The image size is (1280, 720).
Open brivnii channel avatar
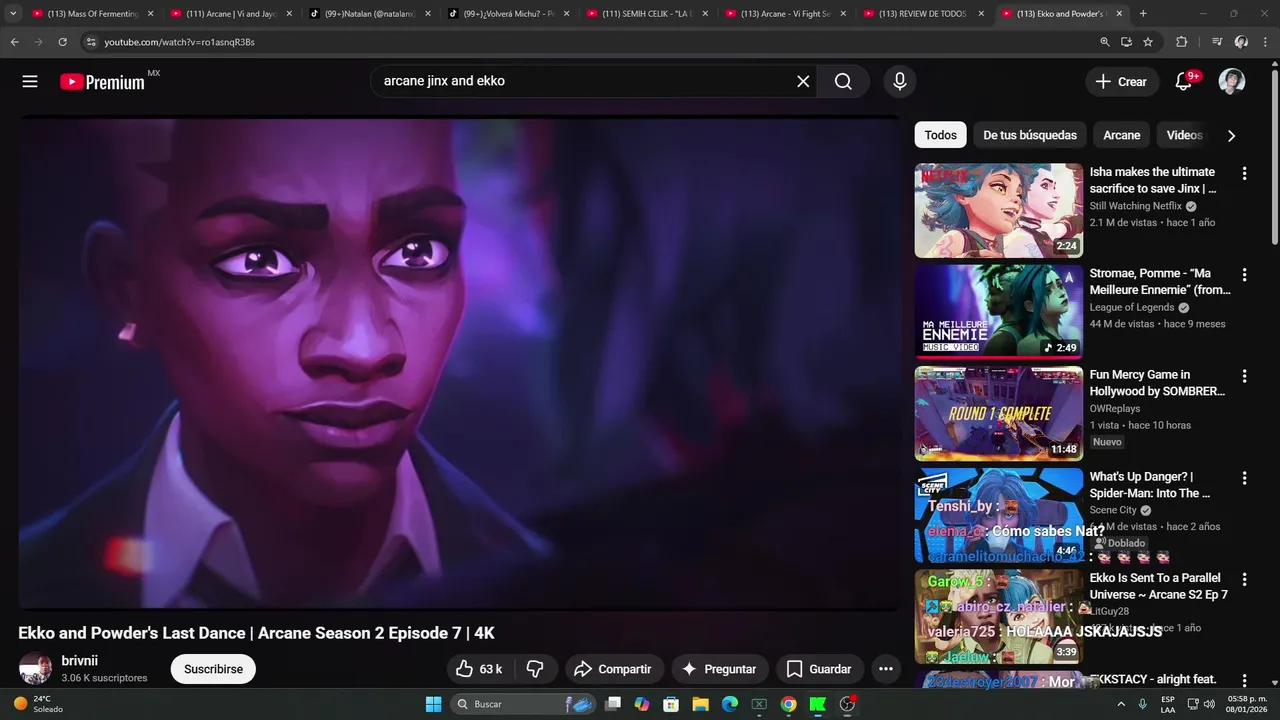35,669
